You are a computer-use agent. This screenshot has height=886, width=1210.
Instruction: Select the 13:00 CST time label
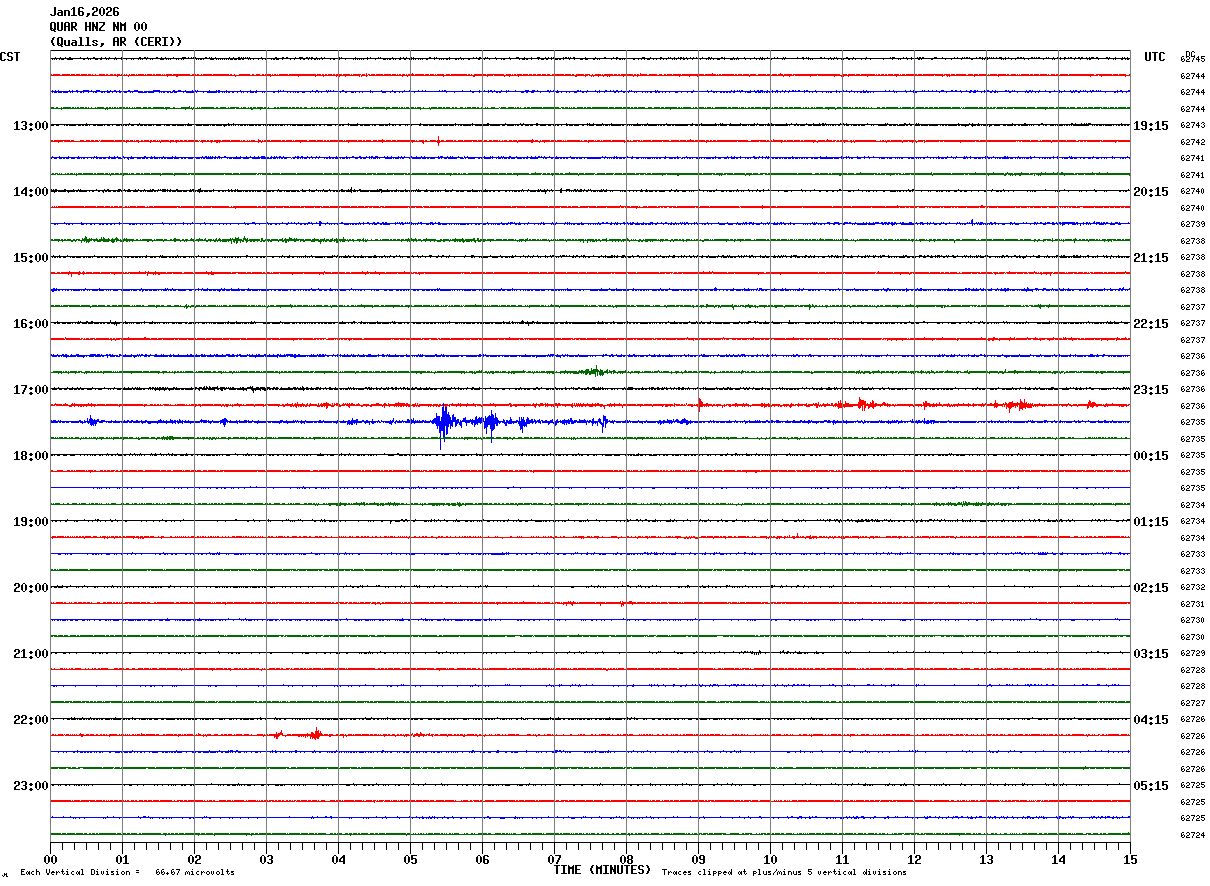pos(30,126)
